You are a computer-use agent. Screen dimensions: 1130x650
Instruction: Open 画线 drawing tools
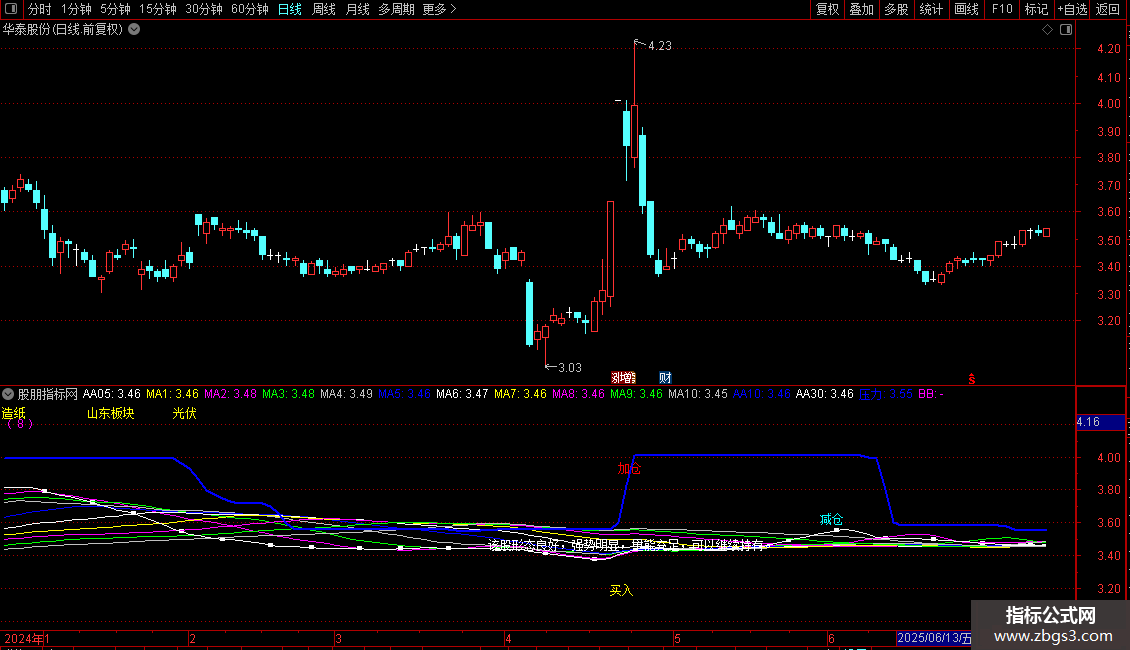pos(966,9)
